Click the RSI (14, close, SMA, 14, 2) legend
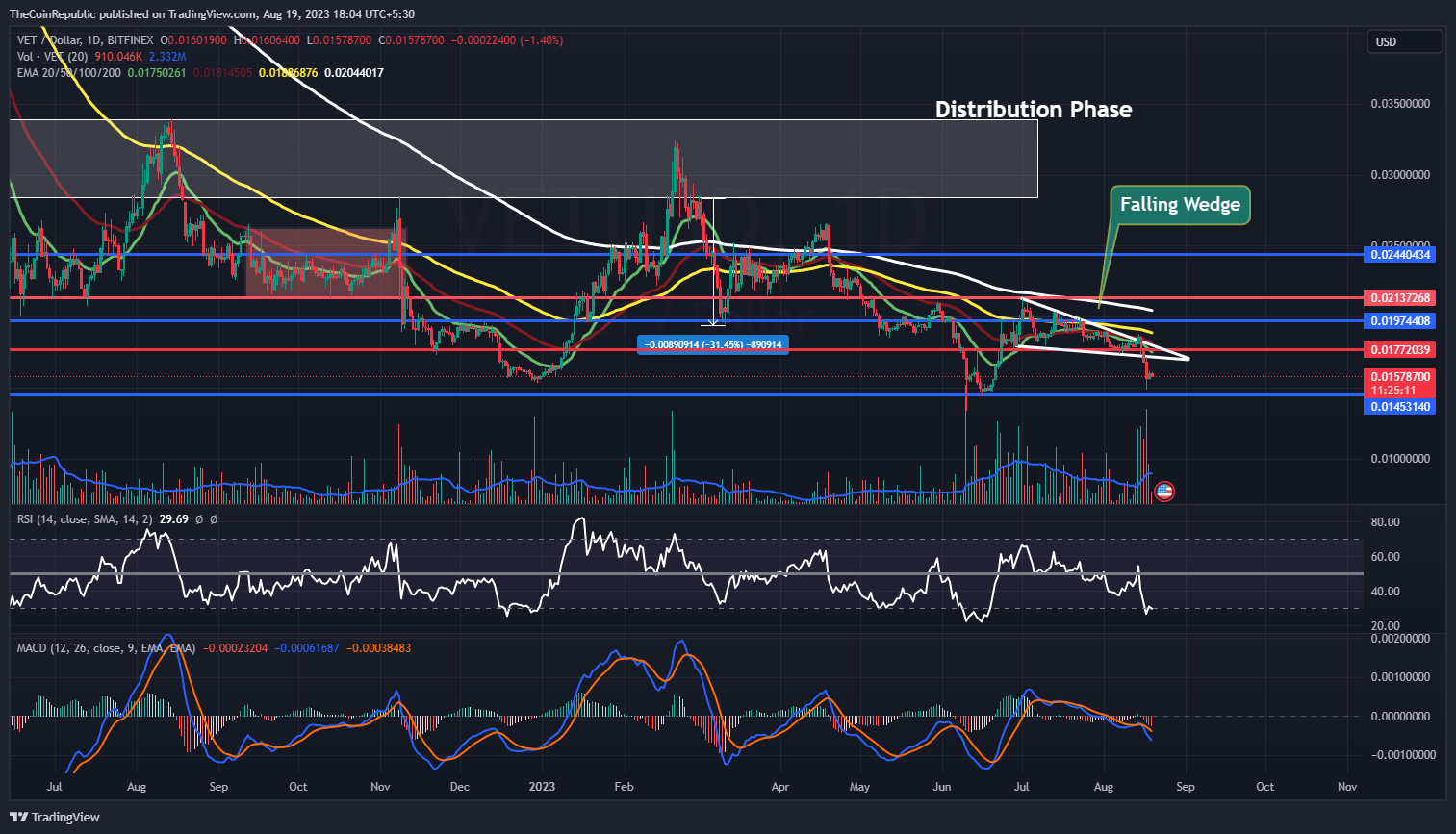Image resolution: width=1456 pixels, height=834 pixels. click(85, 519)
